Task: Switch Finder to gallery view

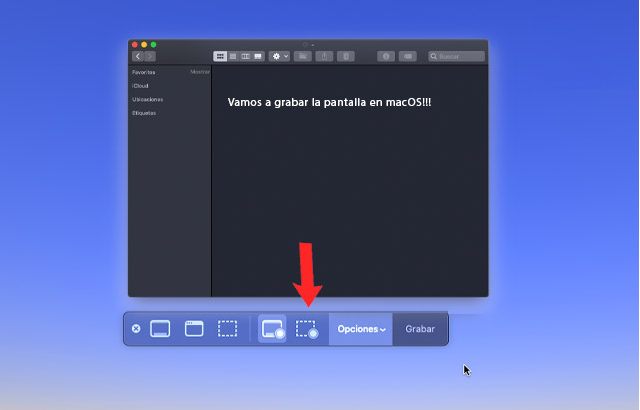Action: 258,57
